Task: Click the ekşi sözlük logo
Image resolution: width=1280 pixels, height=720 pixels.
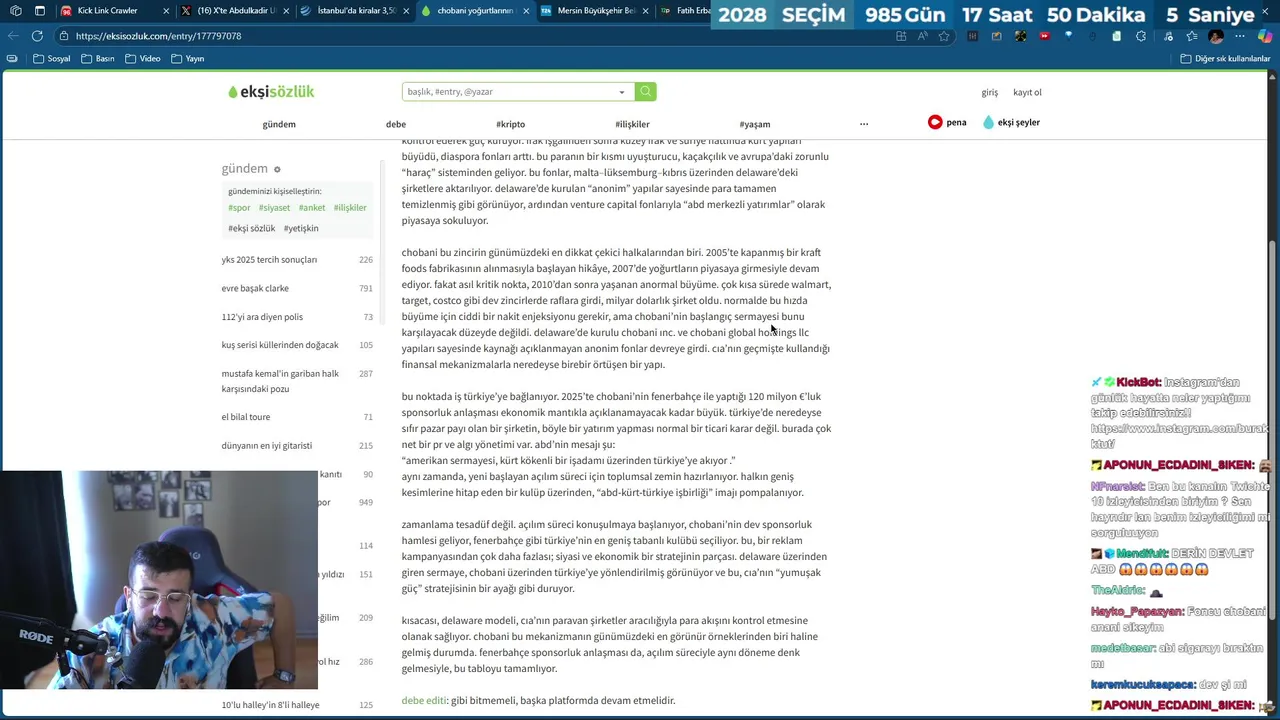Action: (271, 91)
